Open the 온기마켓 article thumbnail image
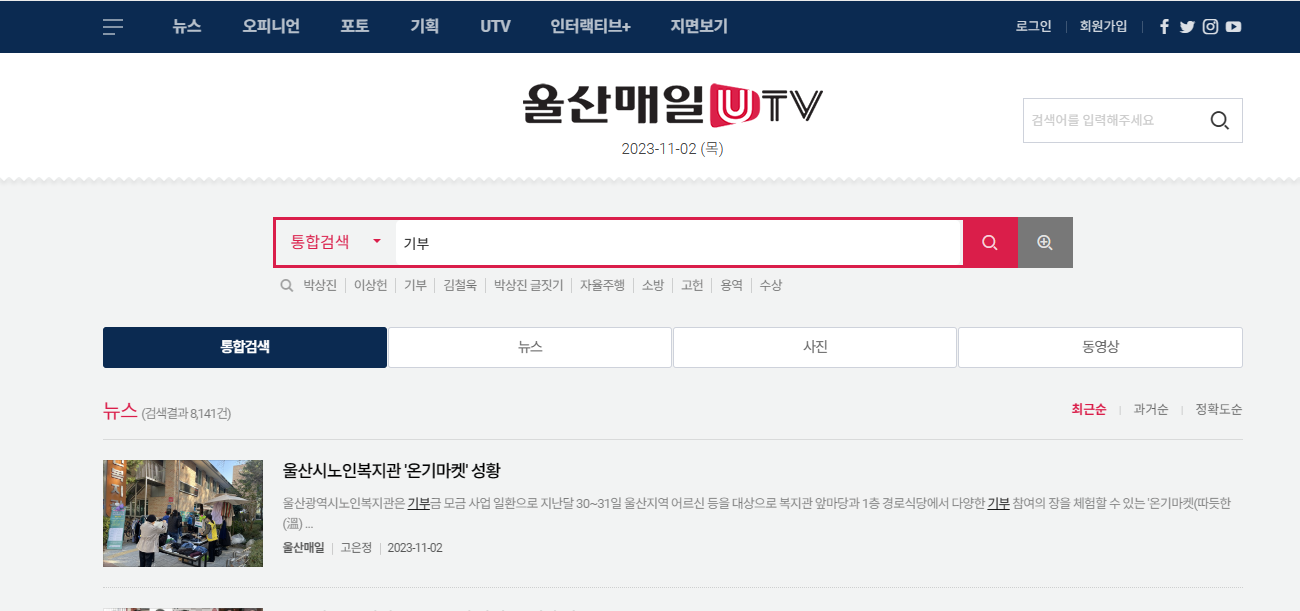 (x=183, y=514)
